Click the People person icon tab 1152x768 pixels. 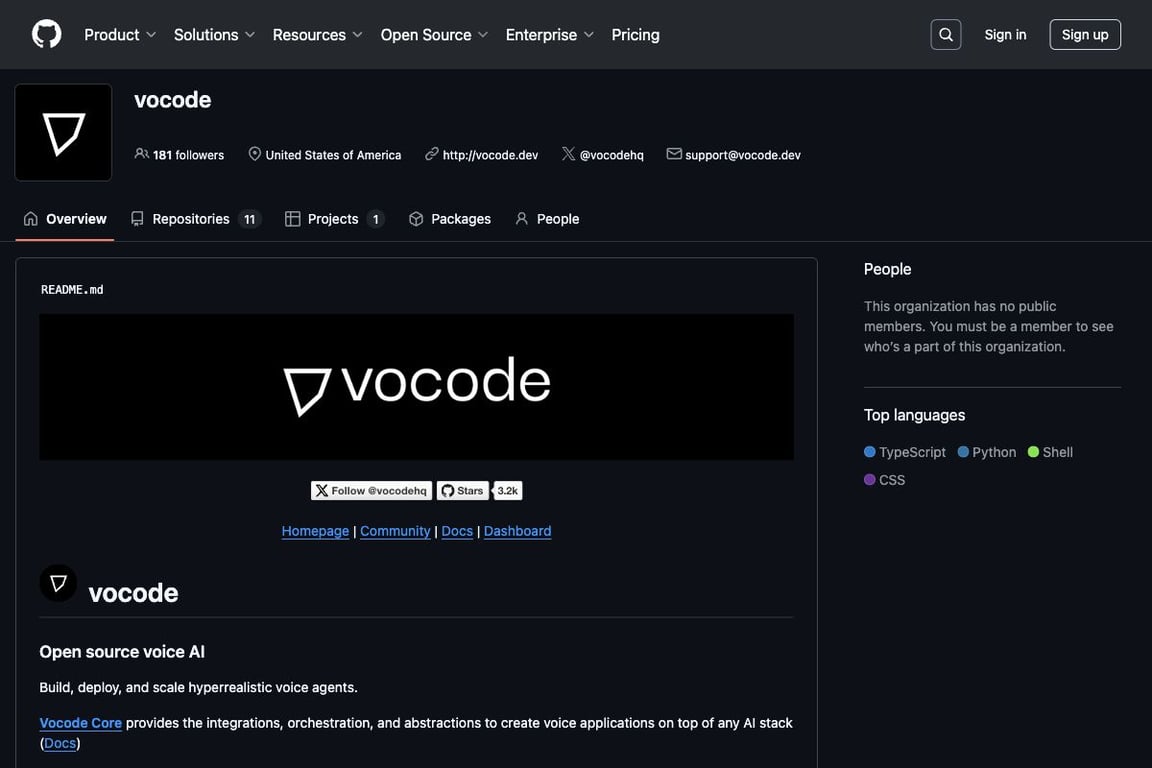[x=522, y=219]
